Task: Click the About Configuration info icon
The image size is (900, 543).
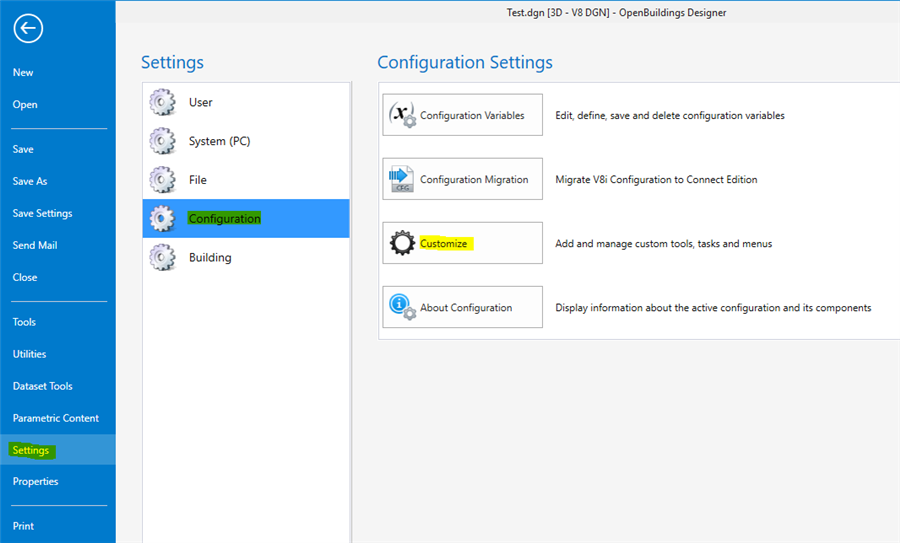Action: click(x=402, y=307)
